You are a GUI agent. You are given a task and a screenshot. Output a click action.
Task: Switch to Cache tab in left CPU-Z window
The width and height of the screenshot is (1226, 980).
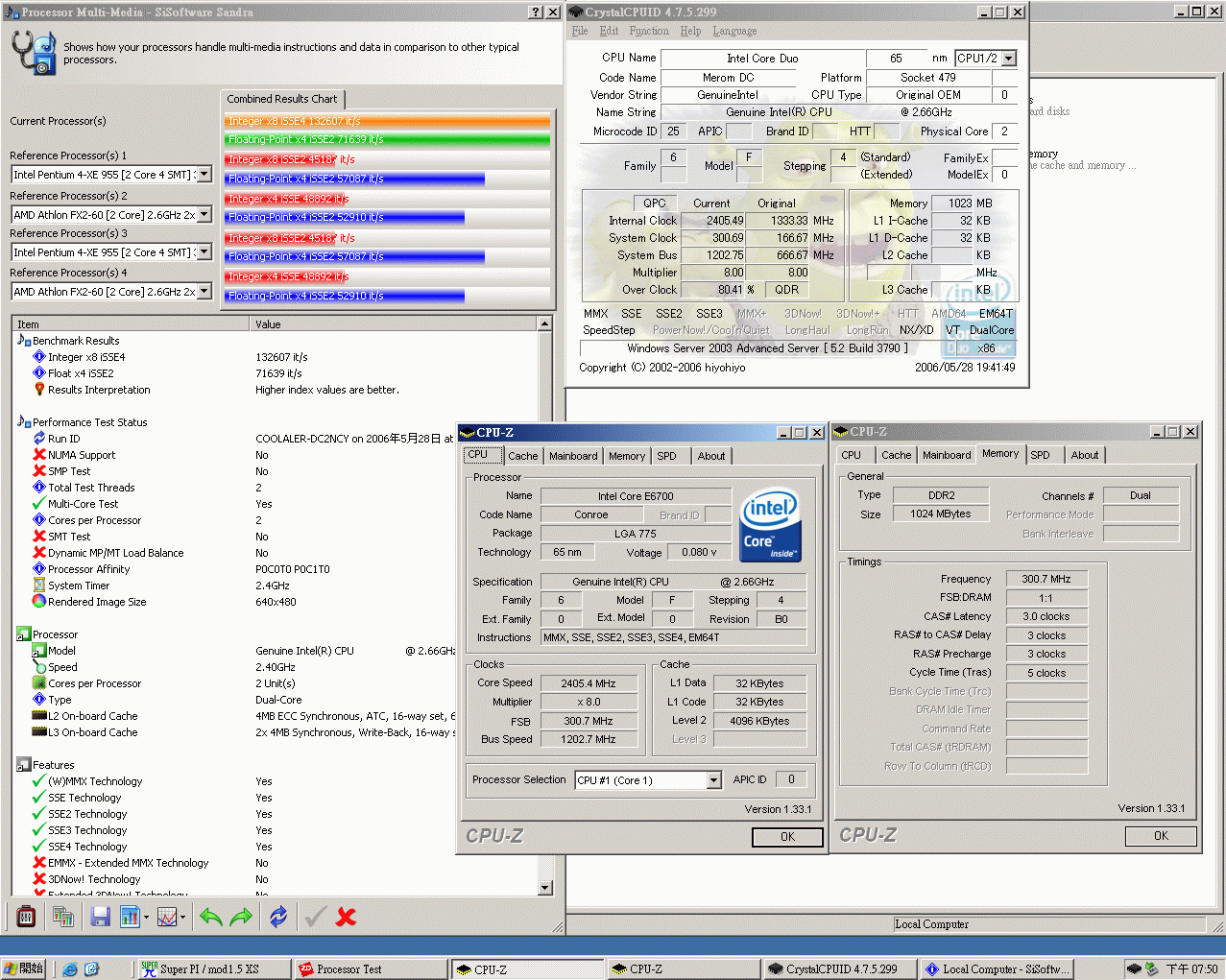pyautogui.click(x=523, y=456)
